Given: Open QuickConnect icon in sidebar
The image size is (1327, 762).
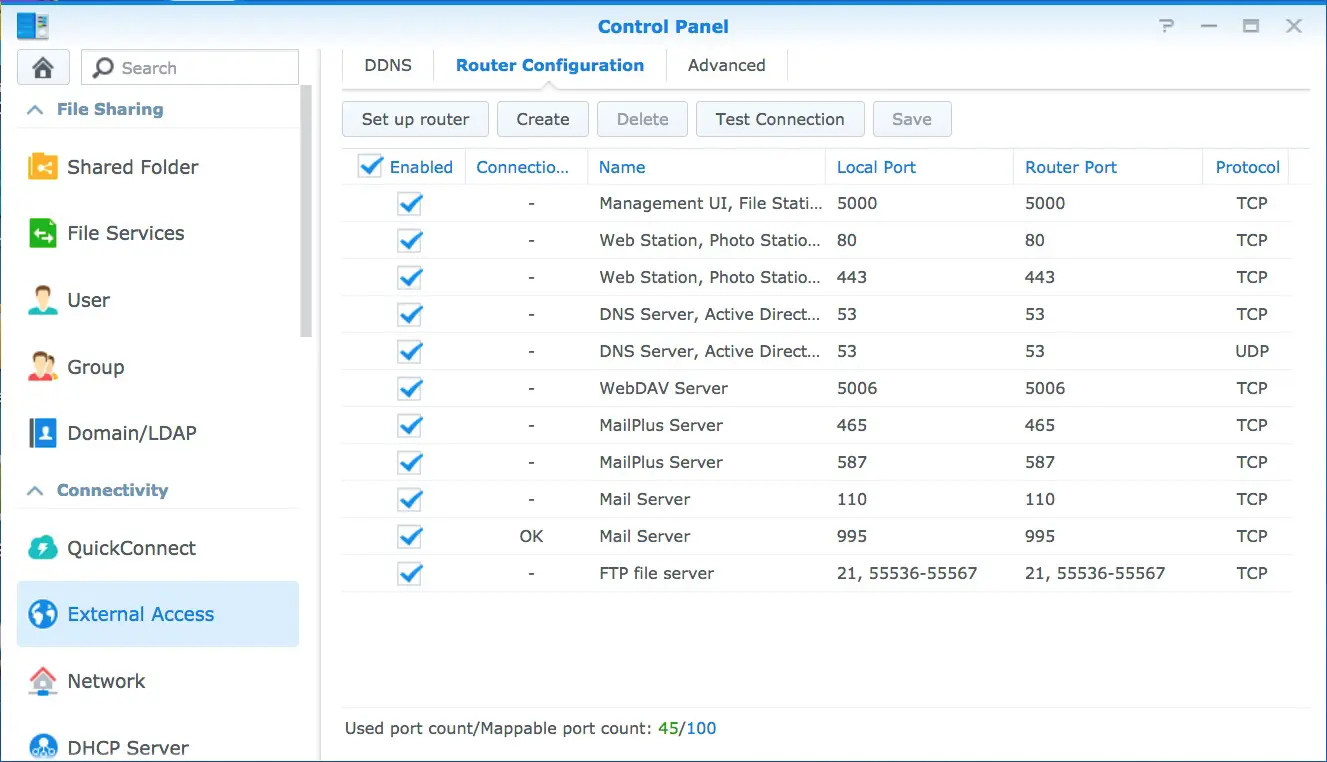Looking at the screenshot, I should click(x=43, y=548).
